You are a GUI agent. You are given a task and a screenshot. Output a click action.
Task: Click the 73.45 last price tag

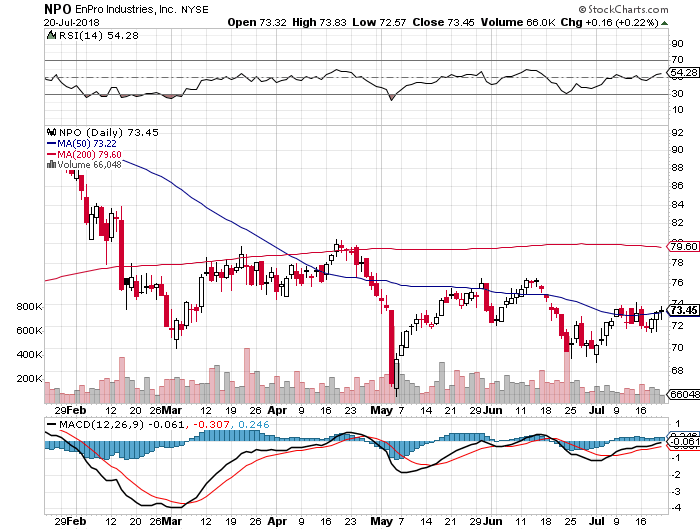click(684, 310)
